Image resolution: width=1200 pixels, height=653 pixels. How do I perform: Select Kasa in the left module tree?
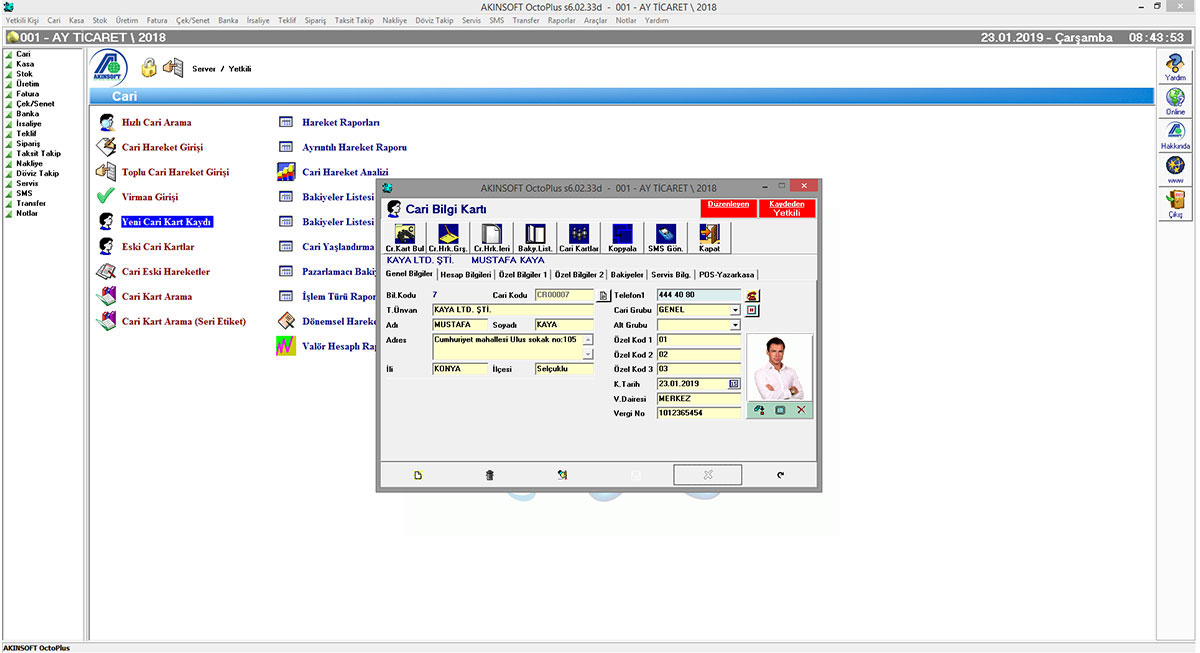(x=25, y=64)
